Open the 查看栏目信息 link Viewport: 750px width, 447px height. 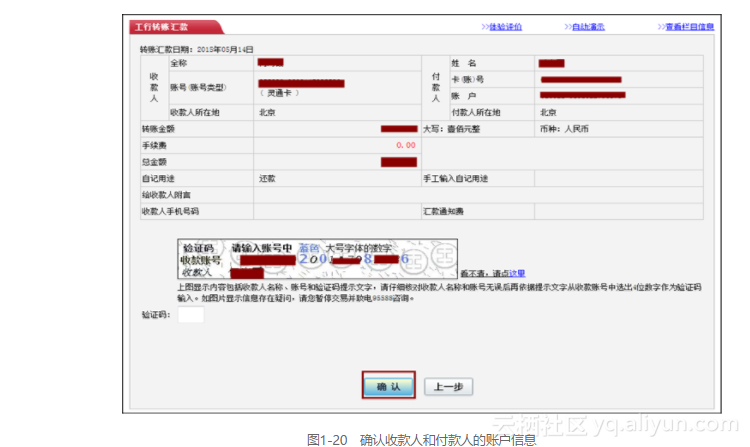(x=689, y=27)
